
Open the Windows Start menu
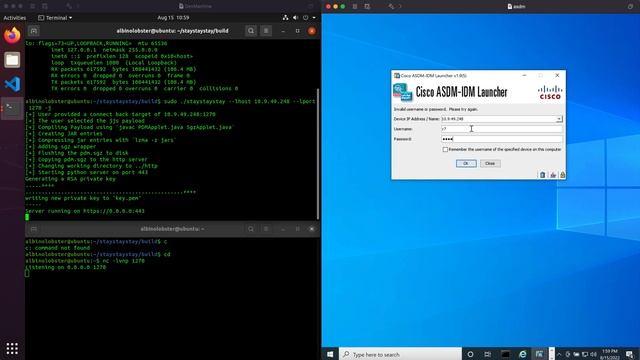[330, 354]
